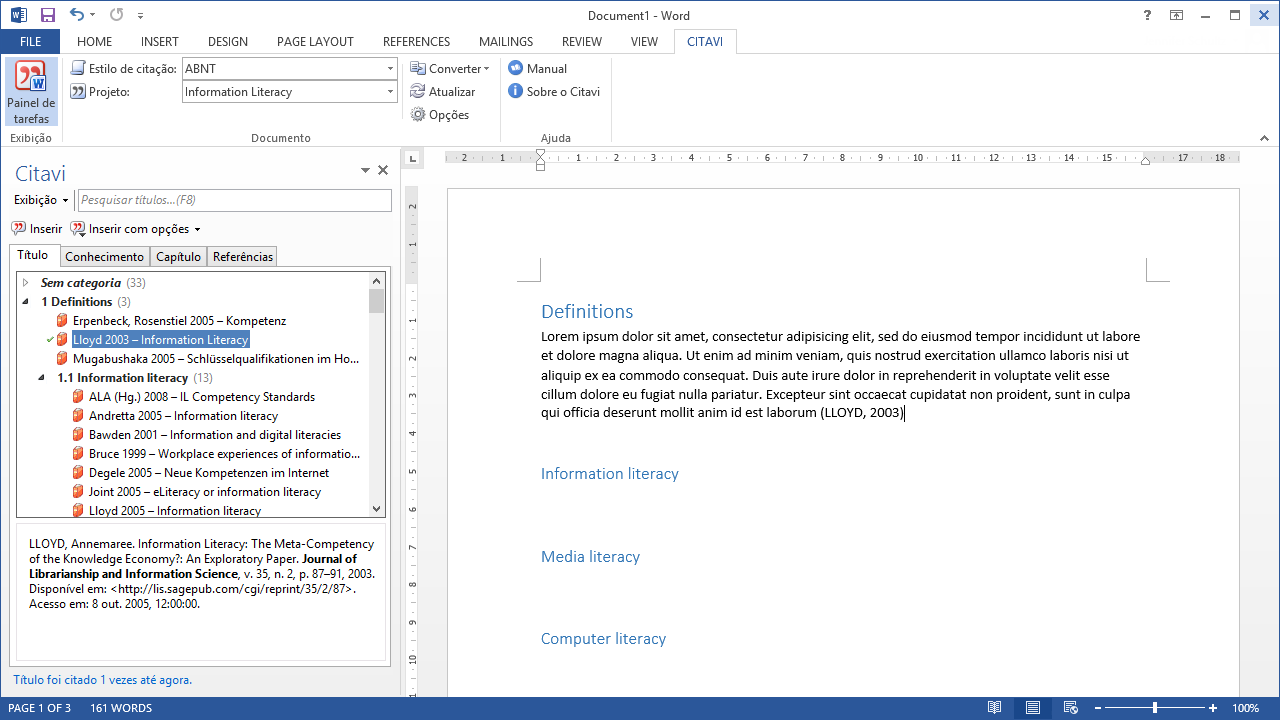The width and height of the screenshot is (1280, 720).
Task: Select Andretta 2005 – Information literacy
Action: tap(183, 416)
